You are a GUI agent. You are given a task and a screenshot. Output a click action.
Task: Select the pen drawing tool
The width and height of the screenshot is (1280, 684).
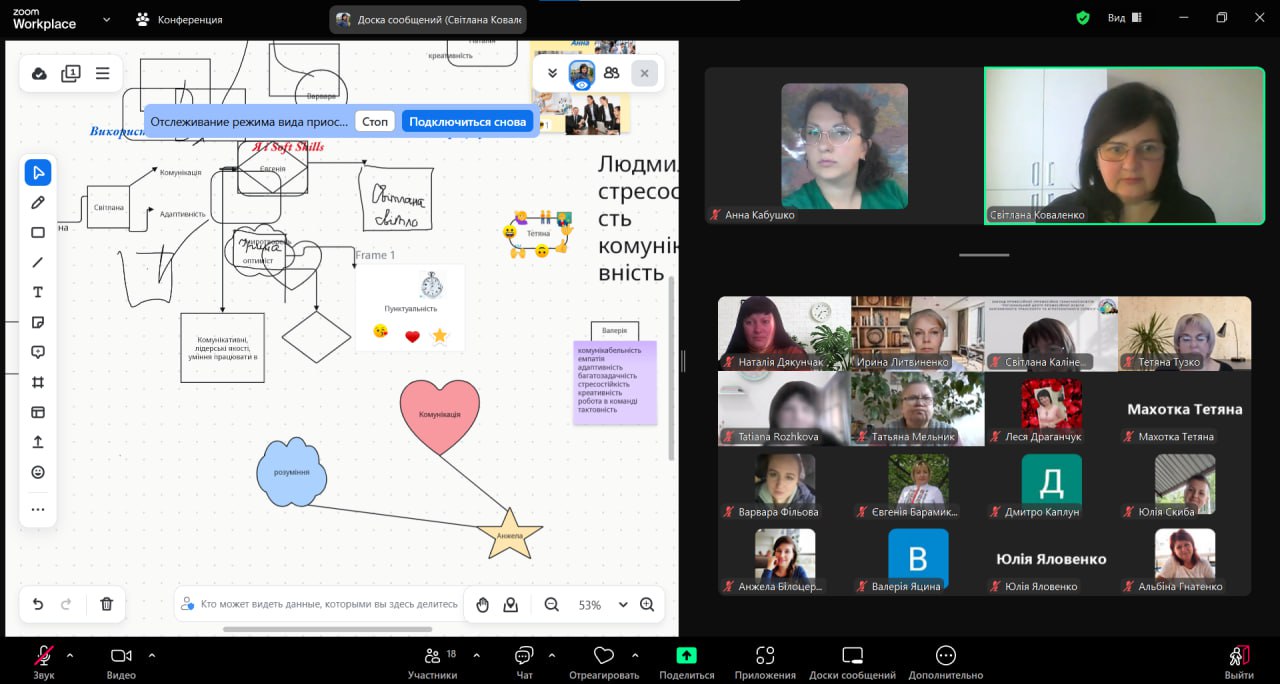point(38,202)
